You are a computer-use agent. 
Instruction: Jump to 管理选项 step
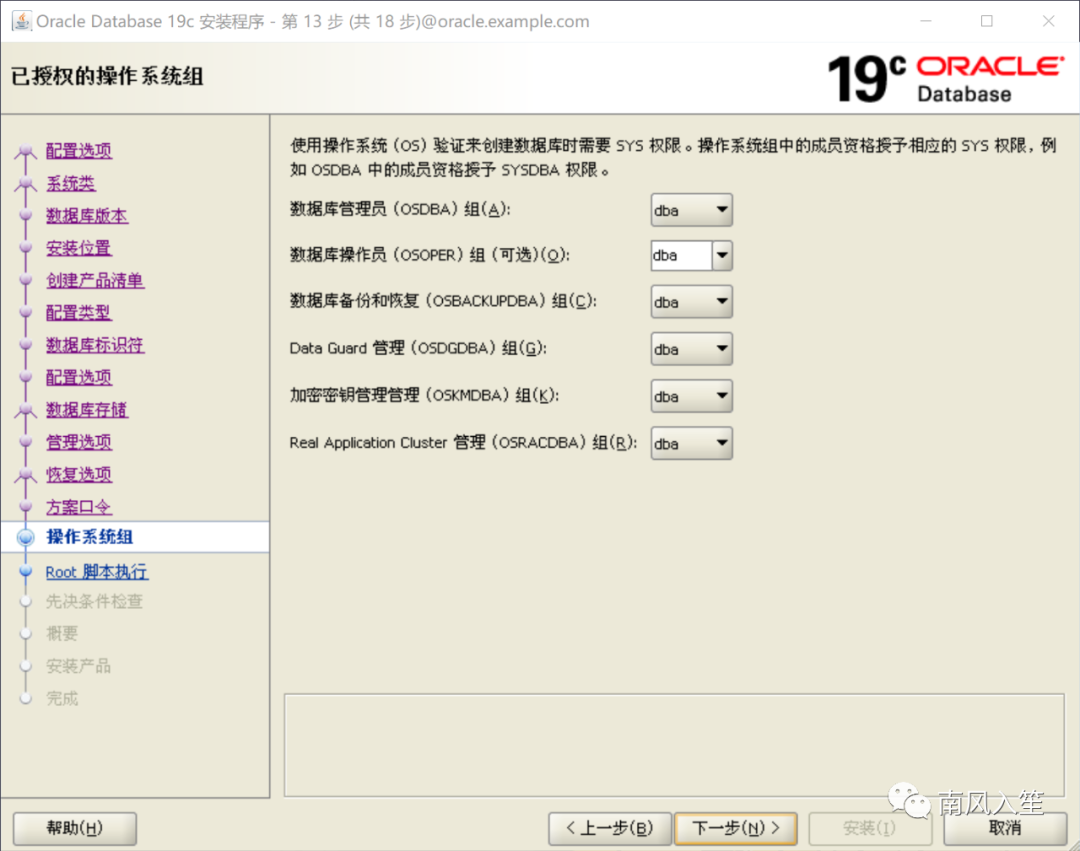79,442
